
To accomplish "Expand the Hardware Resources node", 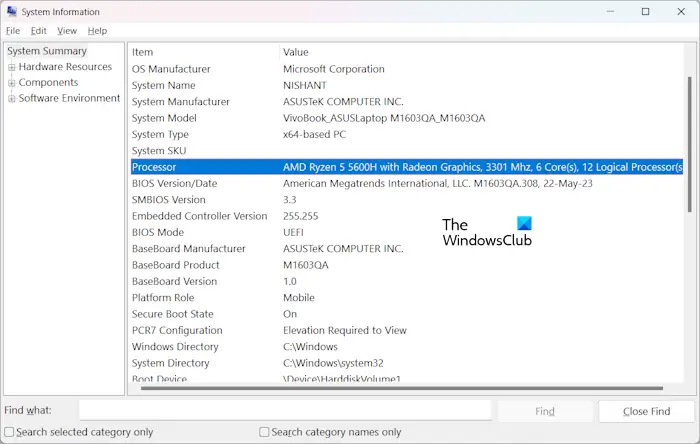I will 12,67.
